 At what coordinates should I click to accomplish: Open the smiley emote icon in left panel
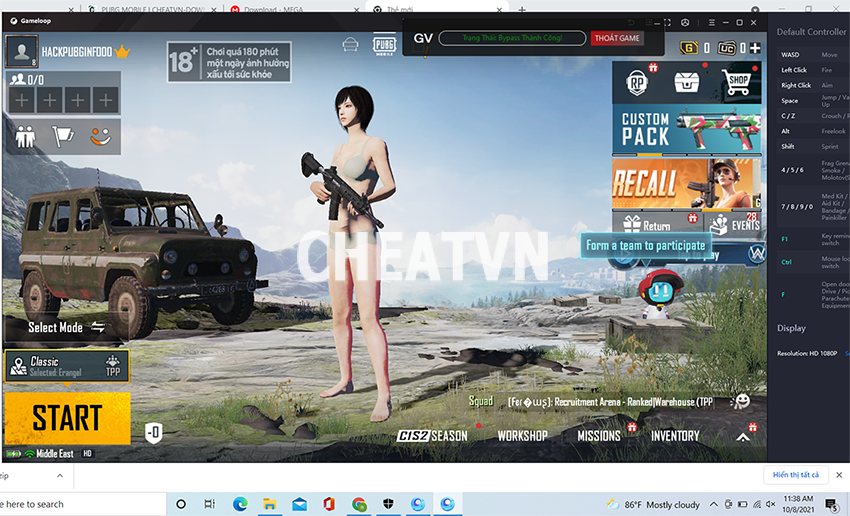point(101,137)
